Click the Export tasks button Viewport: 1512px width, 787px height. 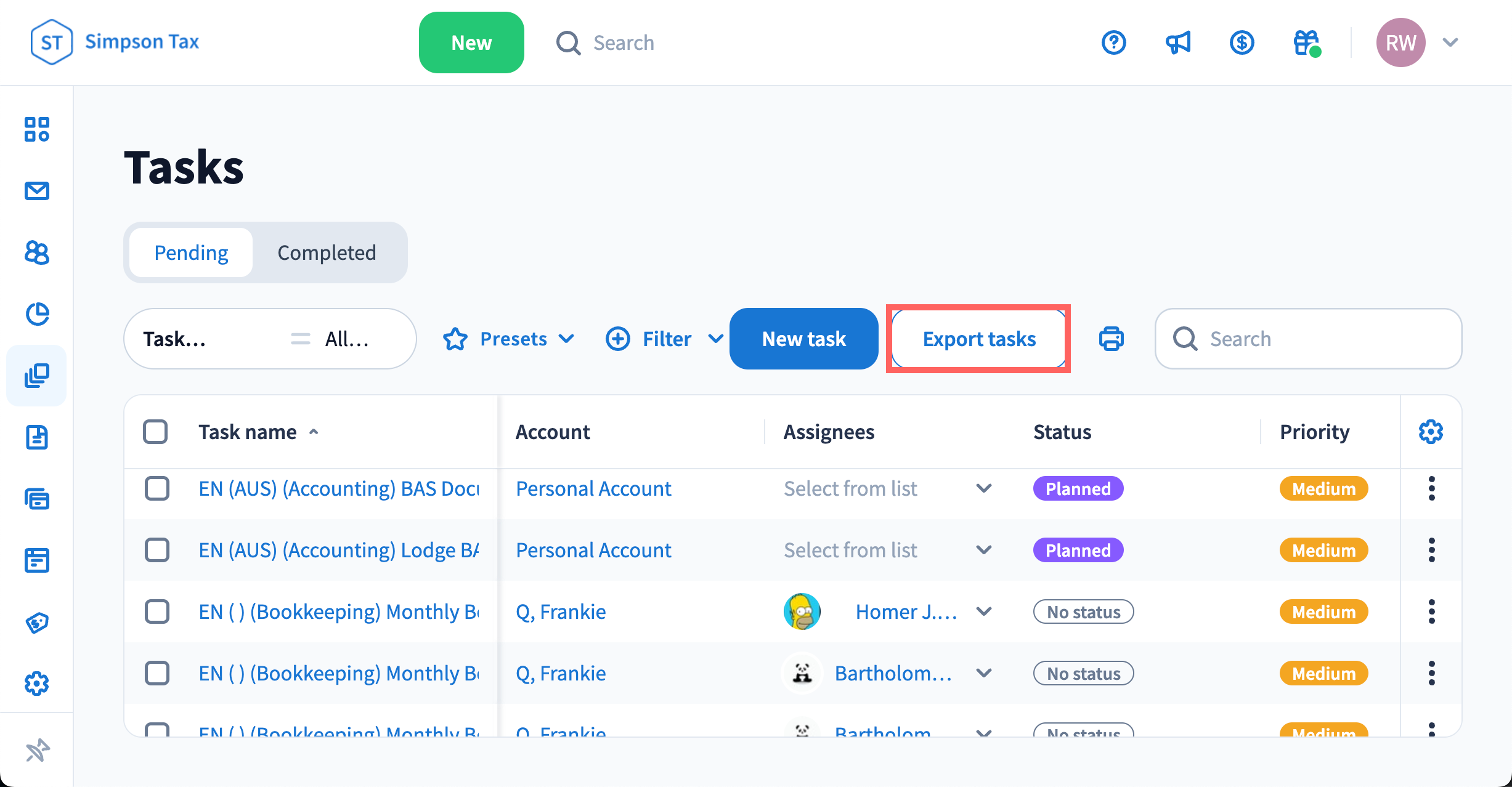pos(978,339)
